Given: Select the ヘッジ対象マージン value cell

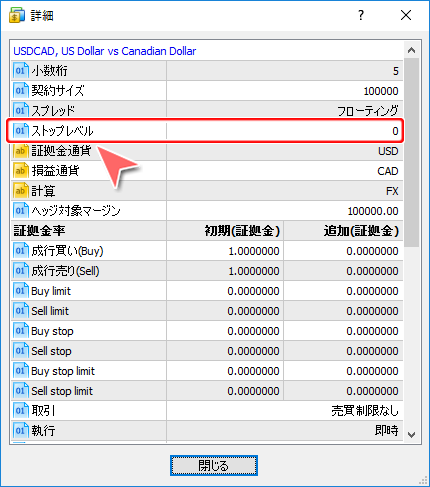Looking at the screenshot, I should [x=285, y=211].
